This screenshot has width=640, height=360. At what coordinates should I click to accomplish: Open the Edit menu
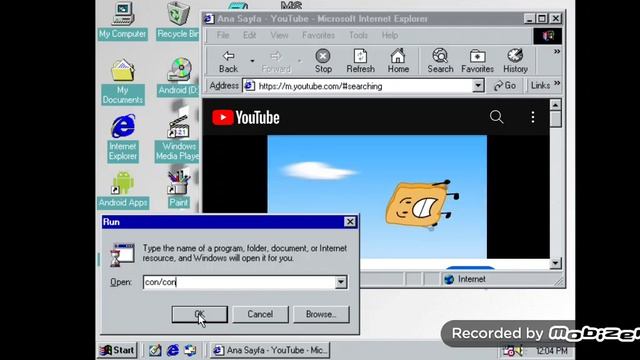point(249,36)
